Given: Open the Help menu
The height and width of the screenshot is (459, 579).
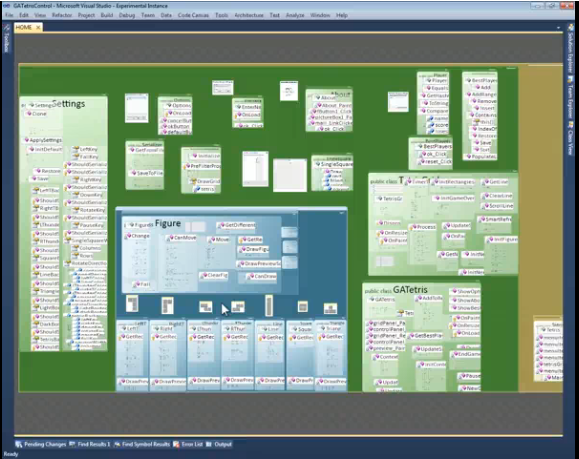Looking at the screenshot, I should click(342, 15).
